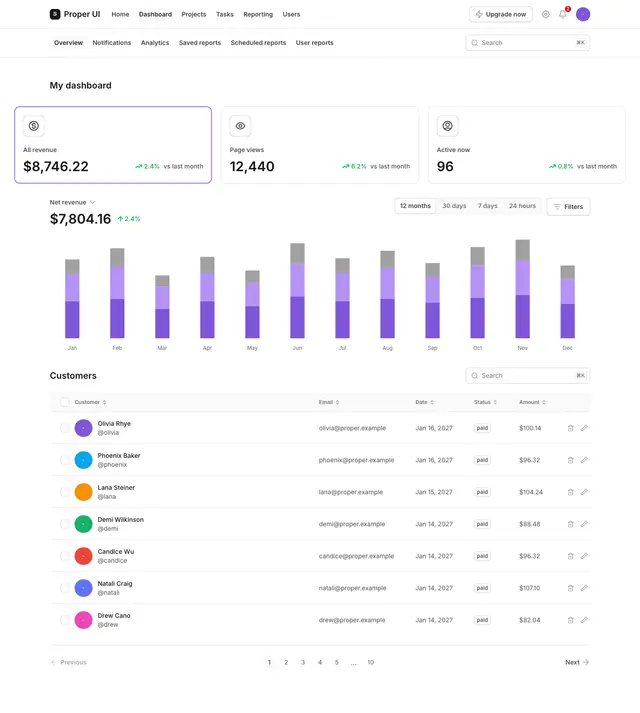Edit Lana Steiner row with pencil icon
The height and width of the screenshot is (713, 640).
coord(584,492)
